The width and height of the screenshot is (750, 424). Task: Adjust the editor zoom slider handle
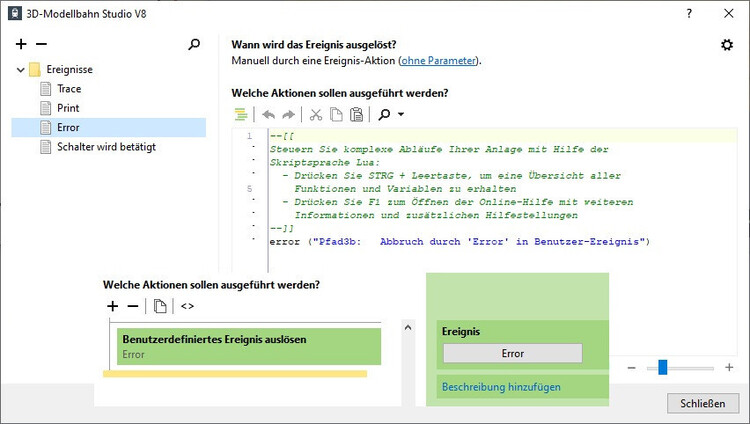[x=662, y=368]
